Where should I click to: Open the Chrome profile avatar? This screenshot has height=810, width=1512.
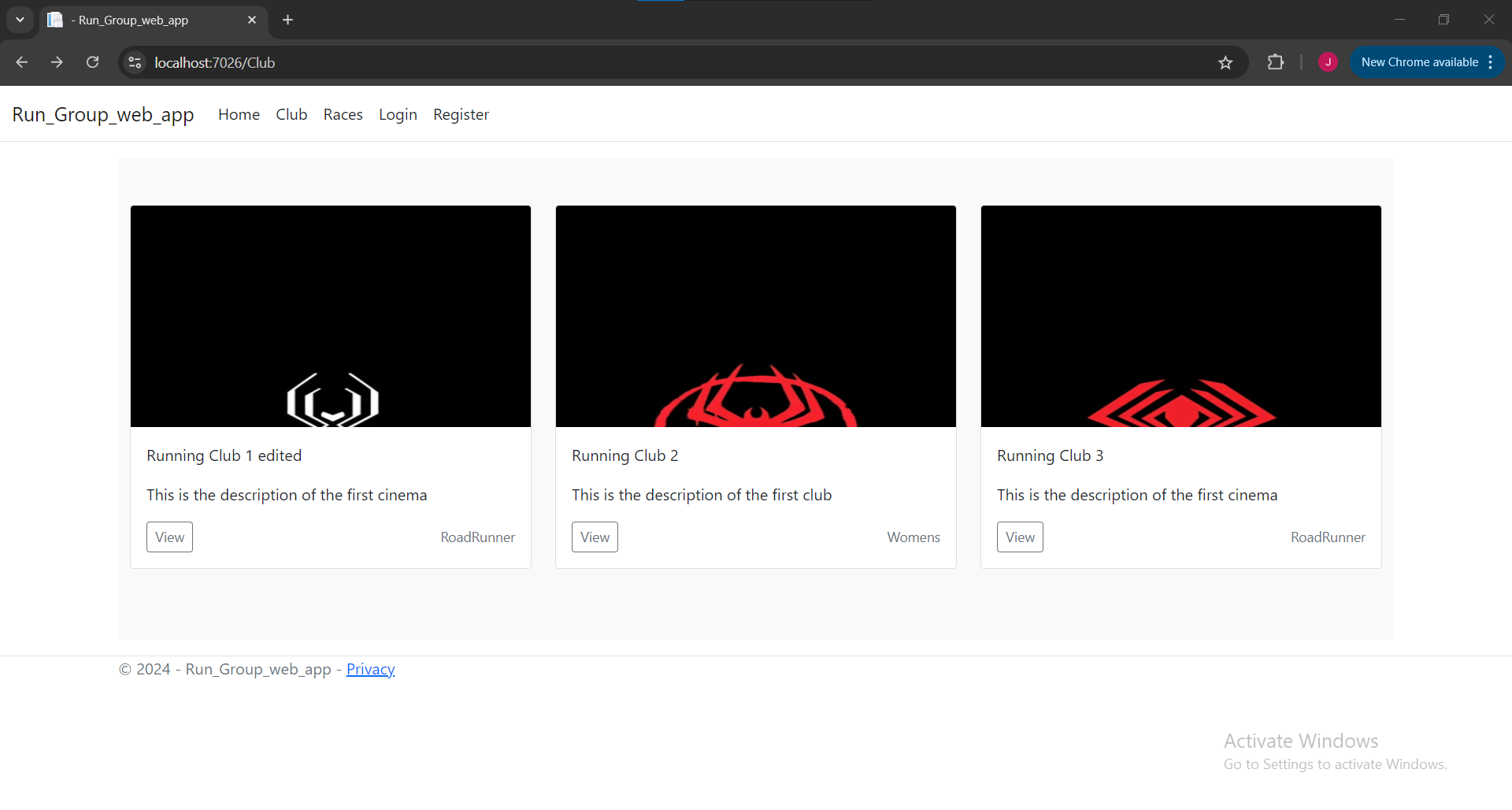pyautogui.click(x=1328, y=62)
